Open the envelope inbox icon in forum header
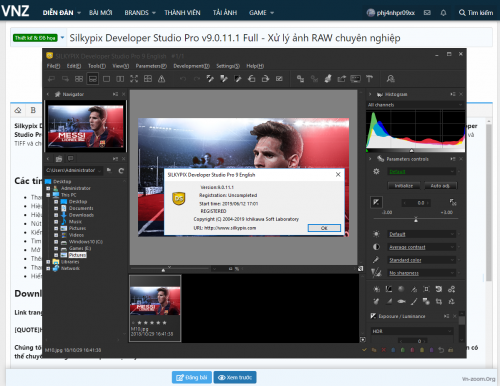The image size is (500, 386). coord(427,13)
